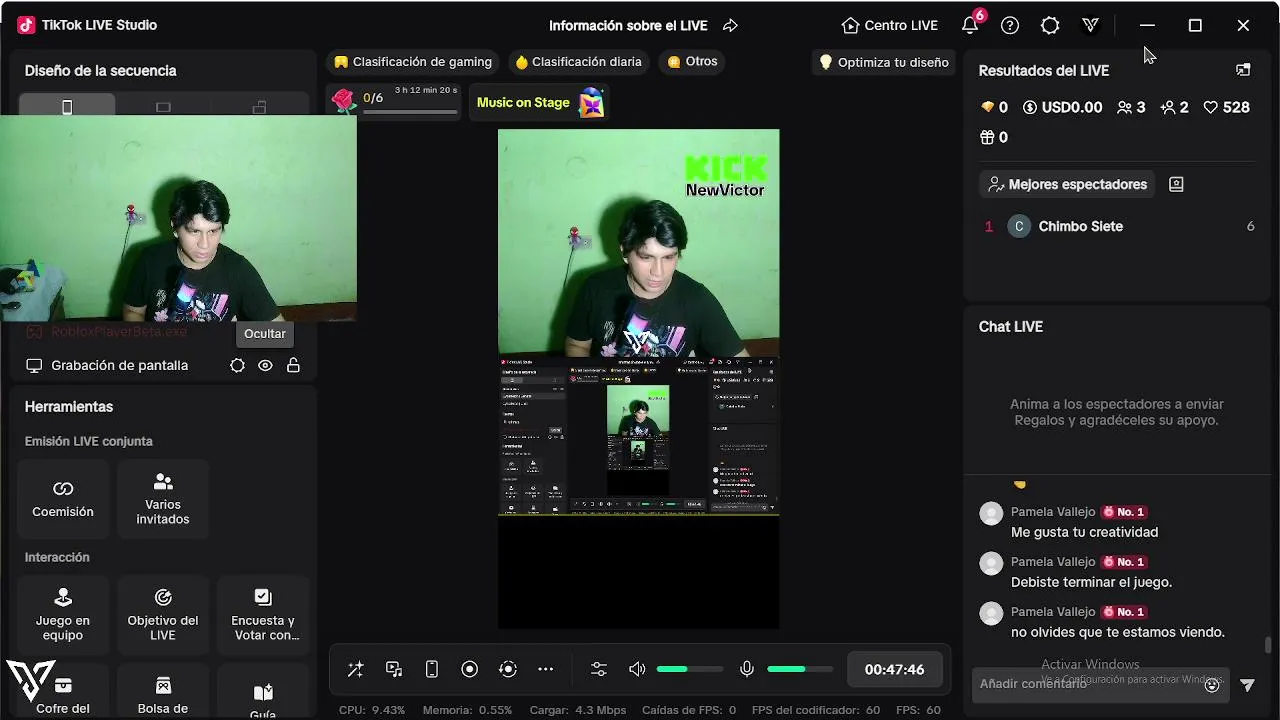Hide the Grabación de pantalla source
1280x720 pixels.
point(265,366)
